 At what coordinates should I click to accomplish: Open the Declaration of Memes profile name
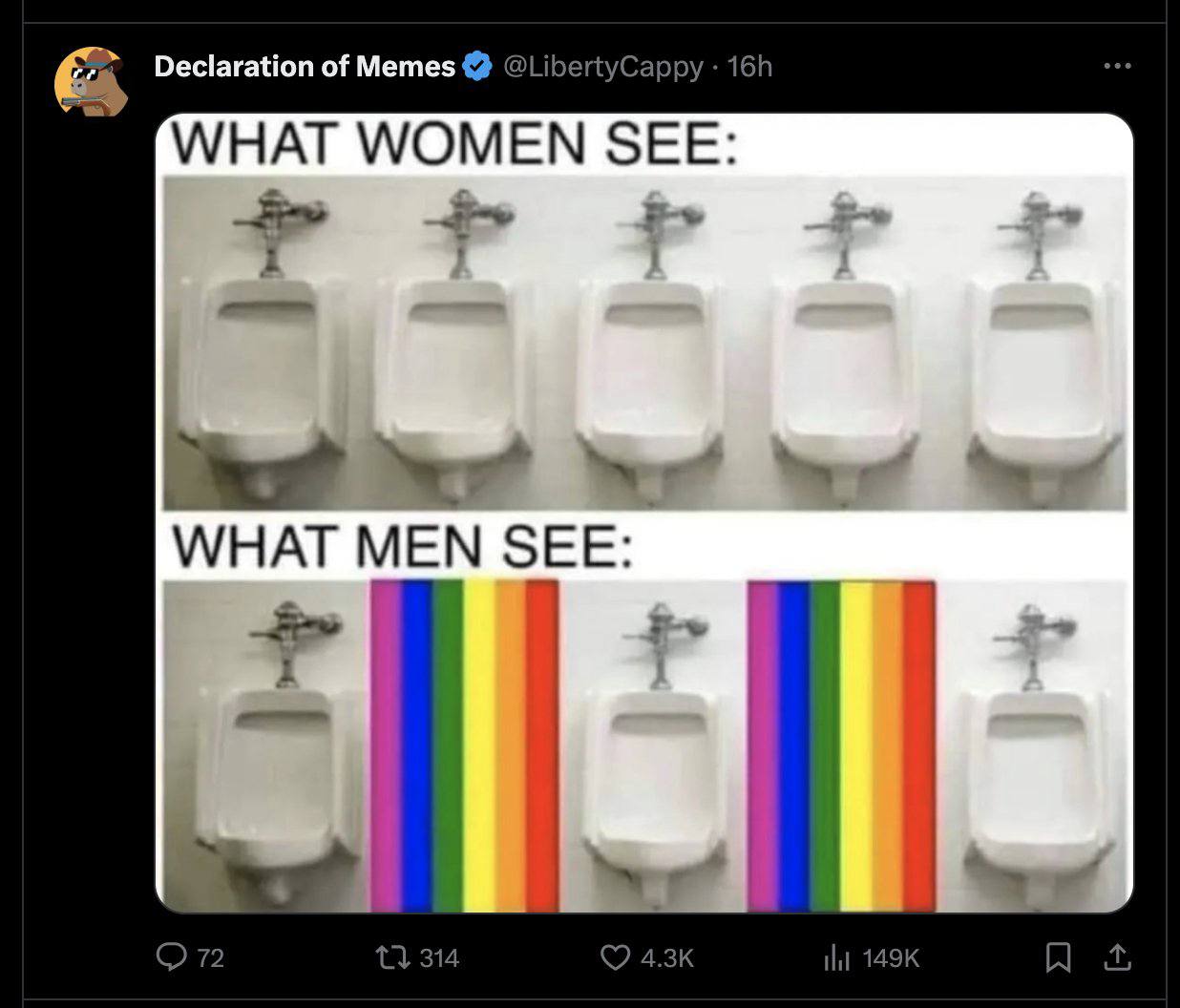[x=304, y=67]
